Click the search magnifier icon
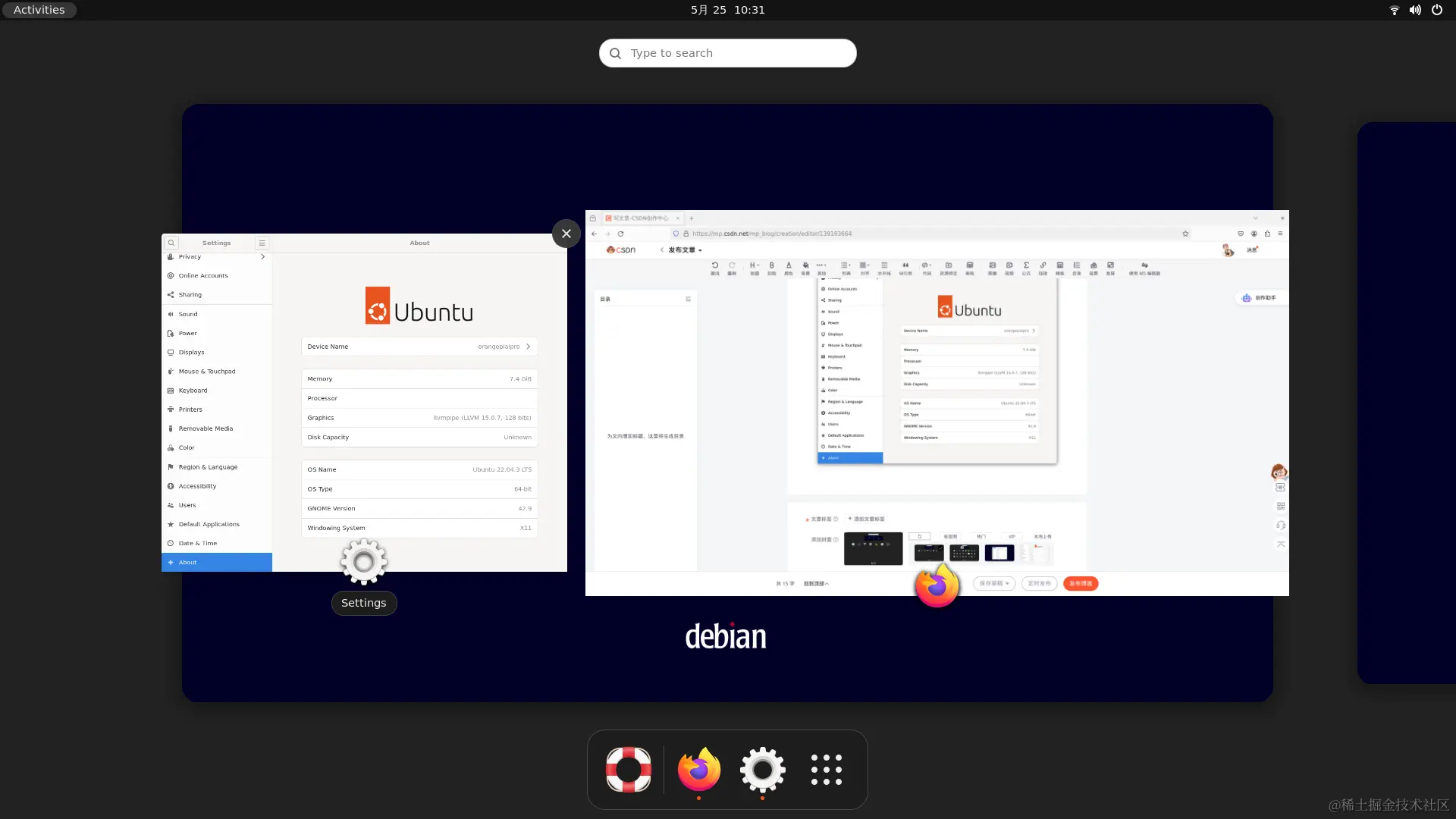The image size is (1456, 819). (615, 53)
